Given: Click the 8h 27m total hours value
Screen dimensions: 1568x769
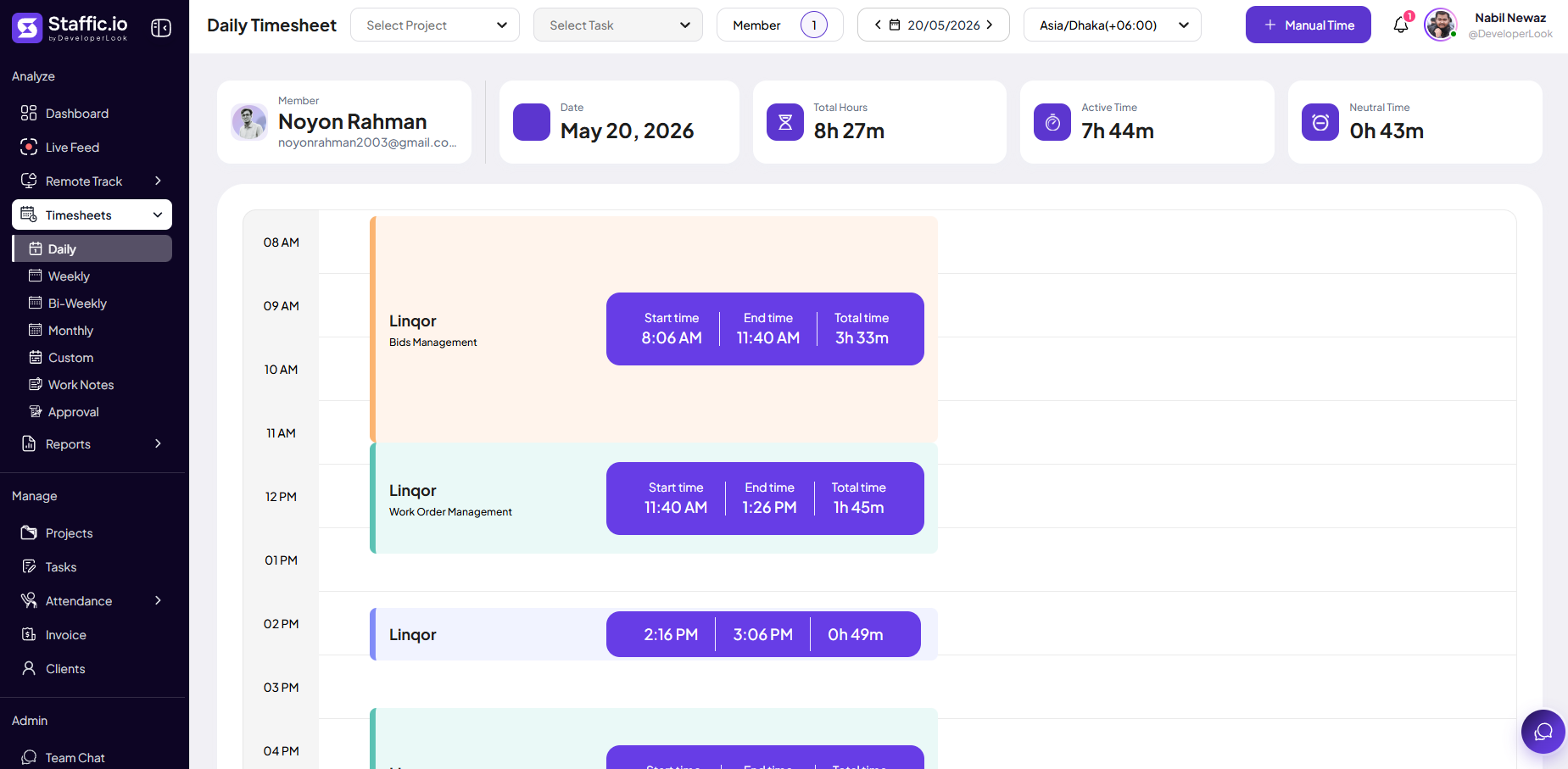Looking at the screenshot, I should (849, 131).
